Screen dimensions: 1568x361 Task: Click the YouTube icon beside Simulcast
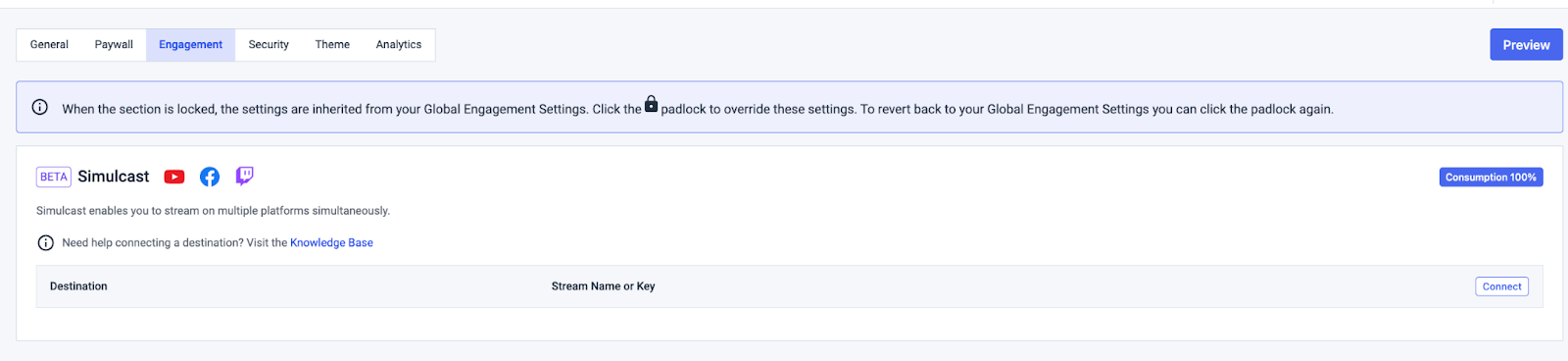[174, 177]
